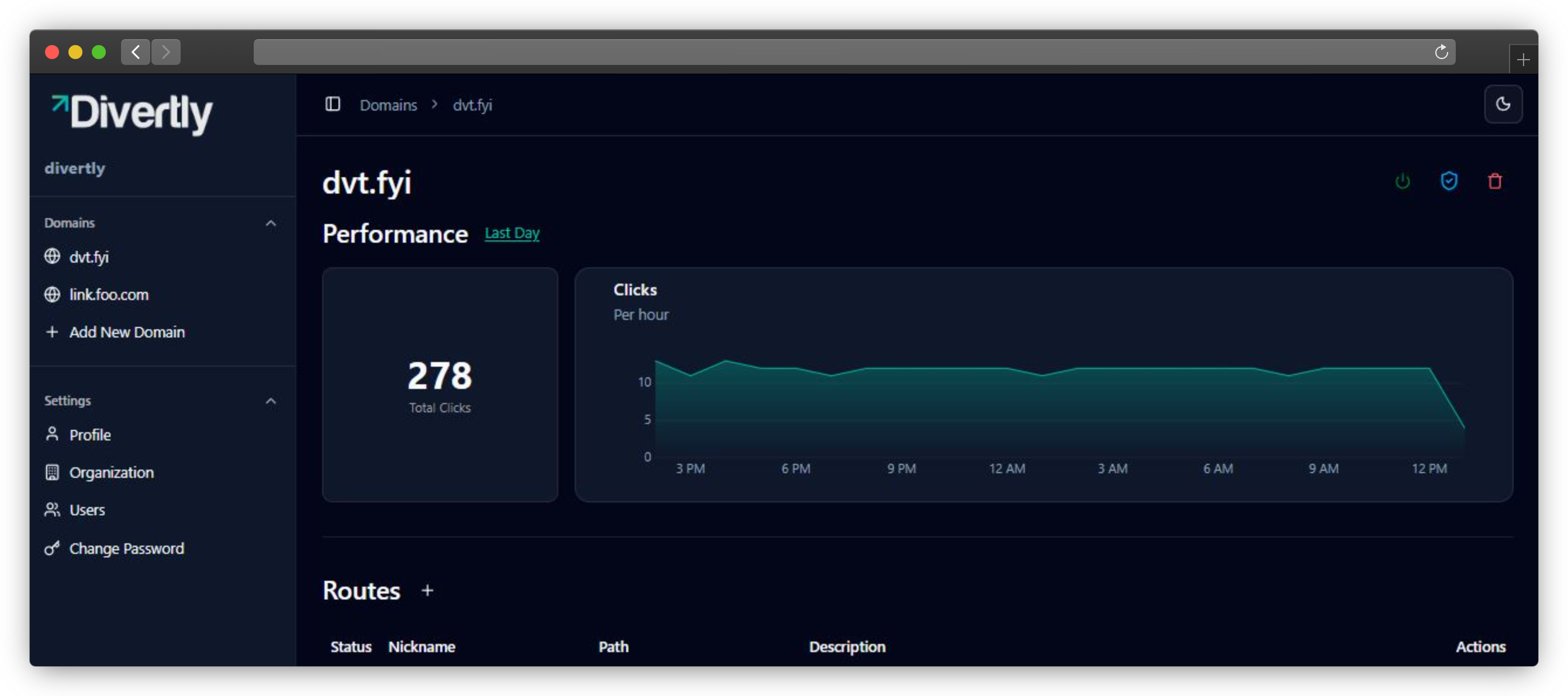The height and width of the screenshot is (696, 1568).
Task: Click the Organization building icon
Action: click(51, 472)
